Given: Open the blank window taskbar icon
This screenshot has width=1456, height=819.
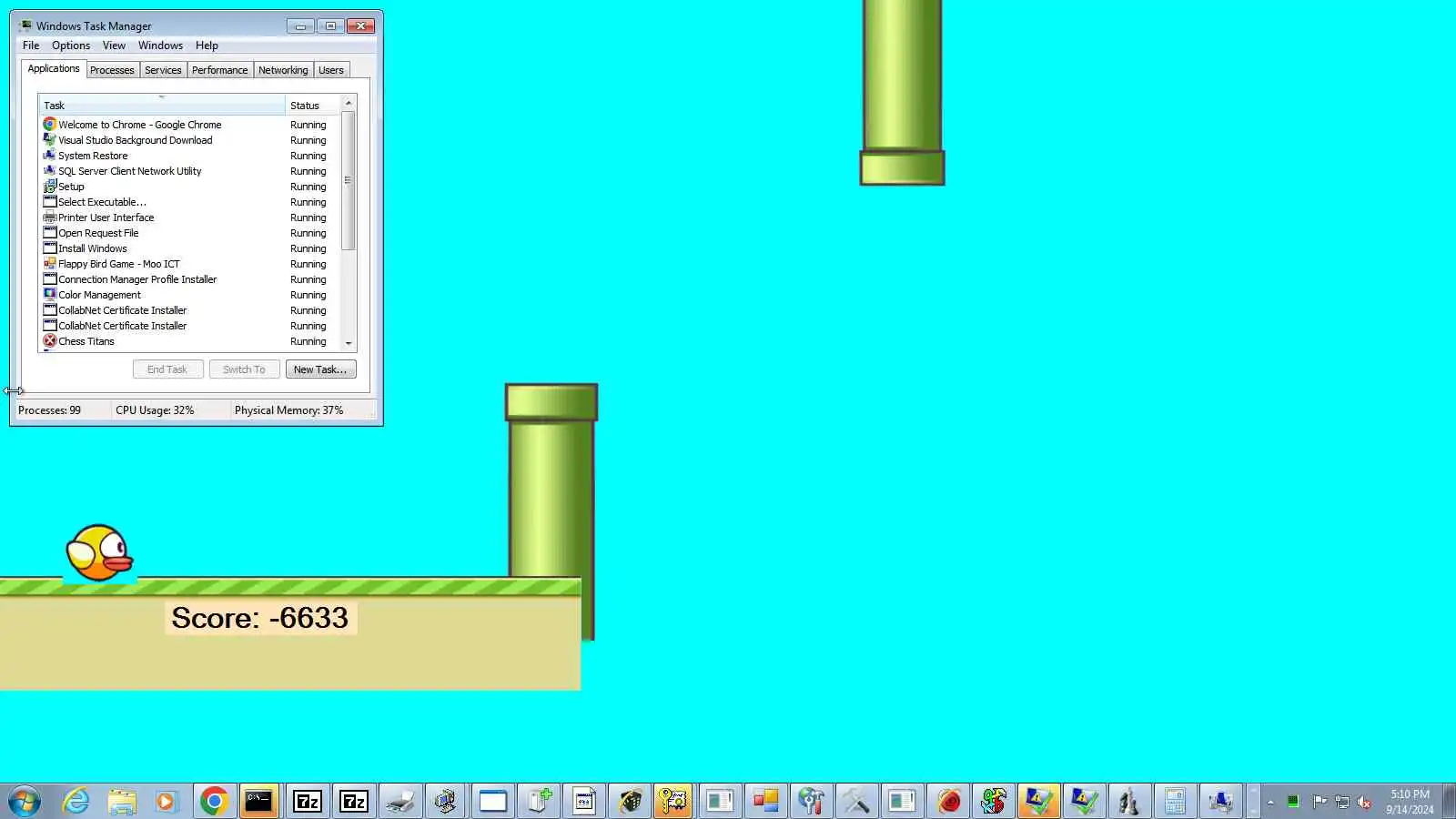Looking at the screenshot, I should pos(493,801).
